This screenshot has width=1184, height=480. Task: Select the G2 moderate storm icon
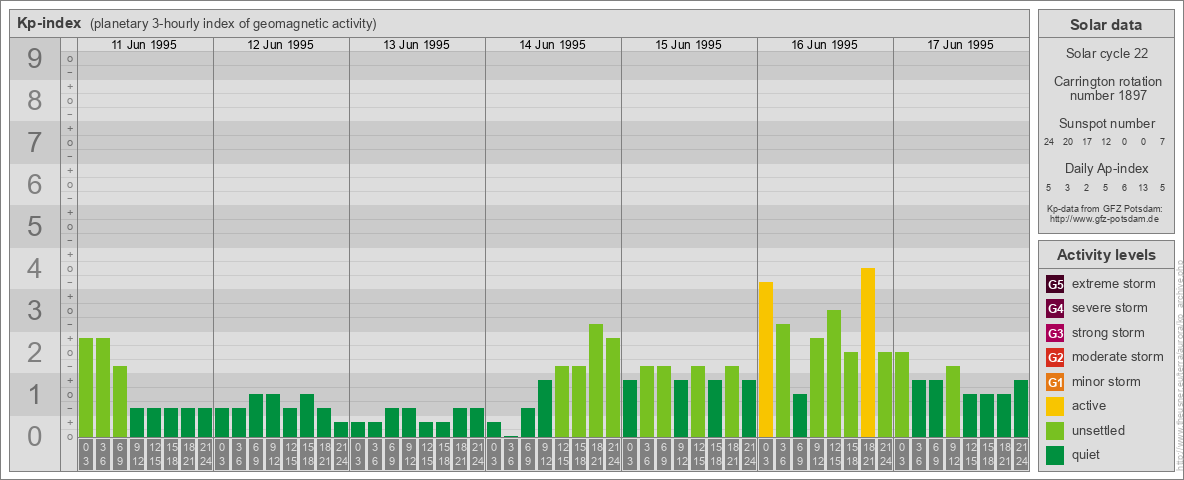pyautogui.click(x=1055, y=357)
